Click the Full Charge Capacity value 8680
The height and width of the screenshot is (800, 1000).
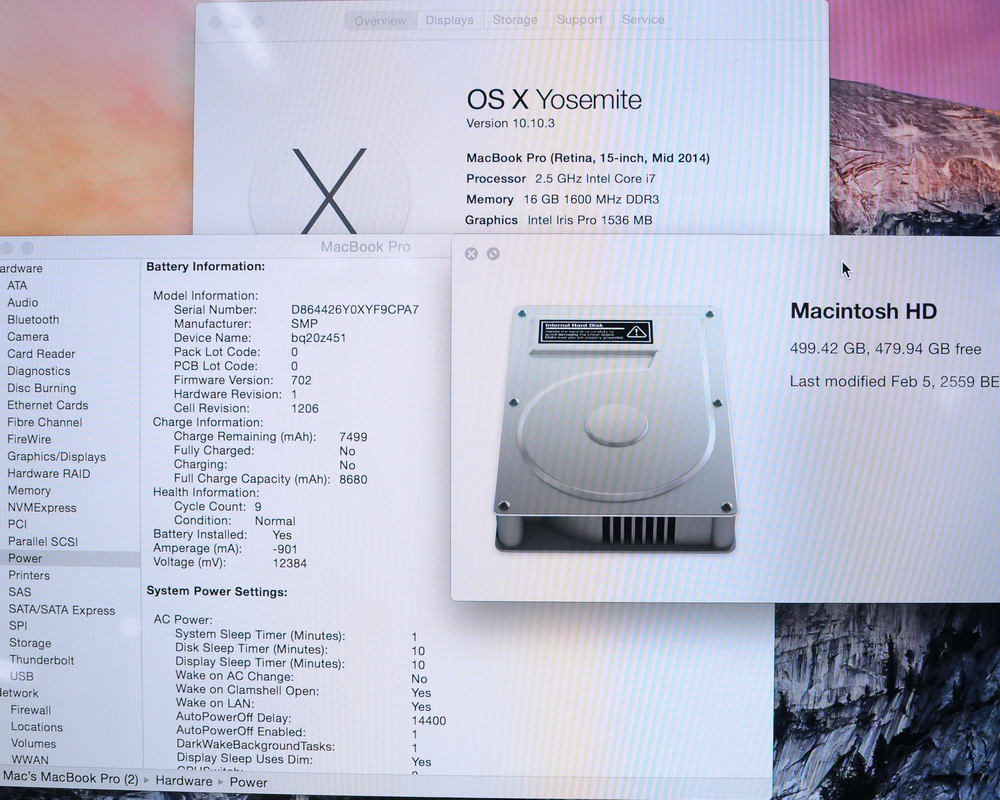pos(353,480)
